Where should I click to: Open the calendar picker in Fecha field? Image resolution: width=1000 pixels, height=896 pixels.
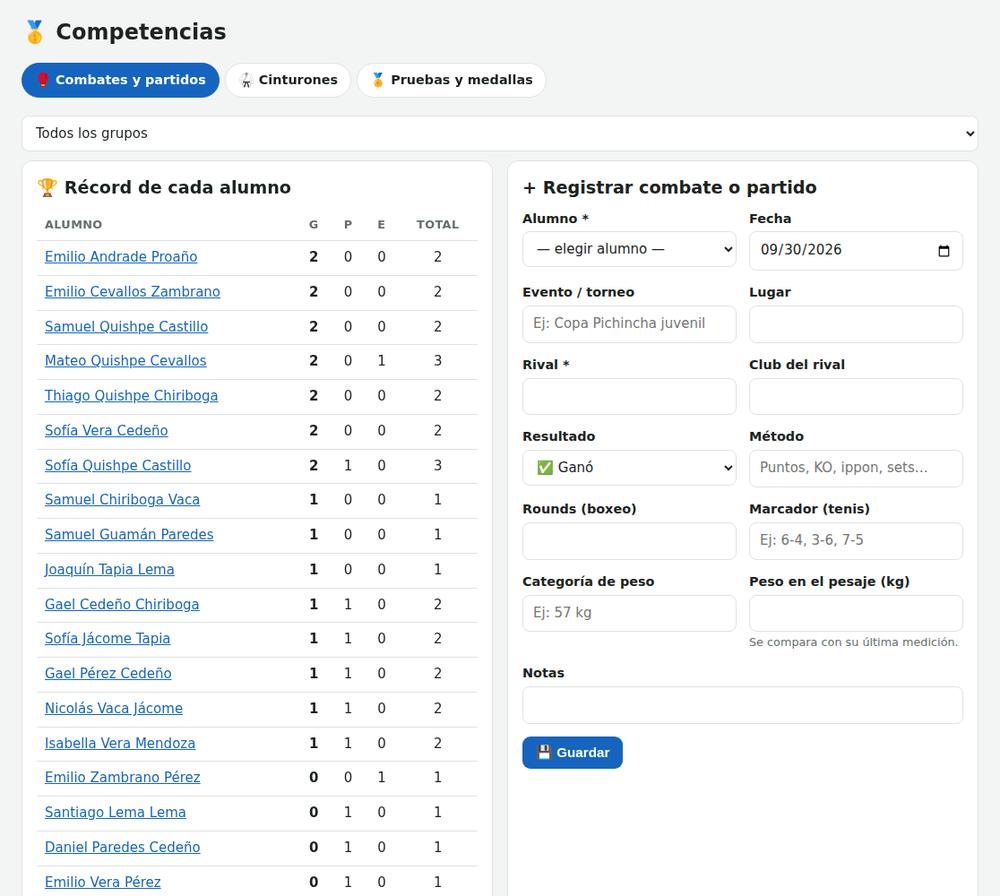[943, 251]
